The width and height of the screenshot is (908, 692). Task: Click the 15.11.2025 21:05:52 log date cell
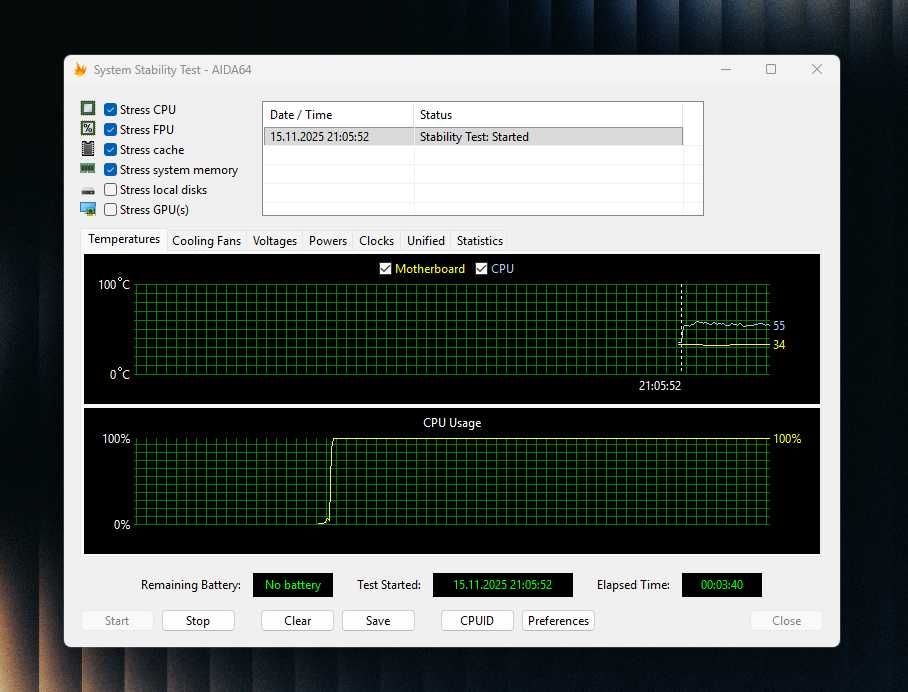(x=319, y=137)
